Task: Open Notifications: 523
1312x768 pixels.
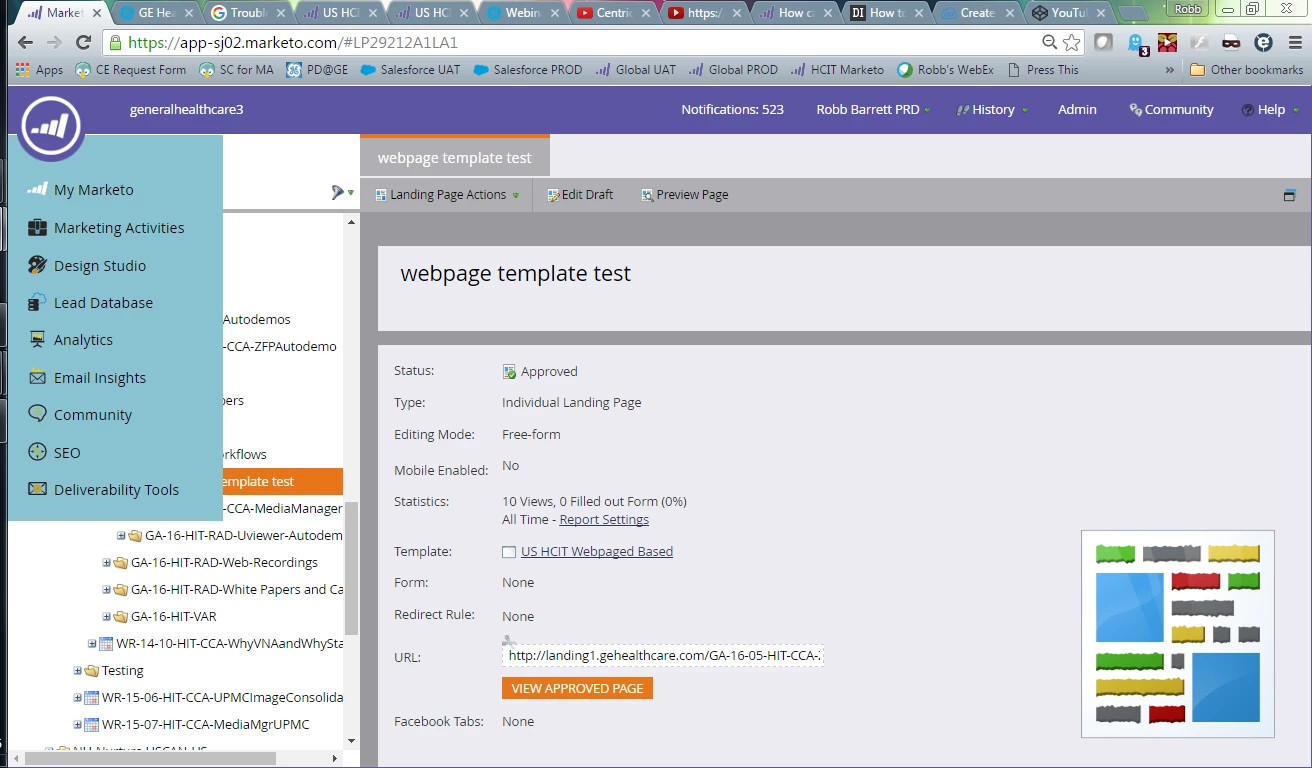Action: pos(732,110)
